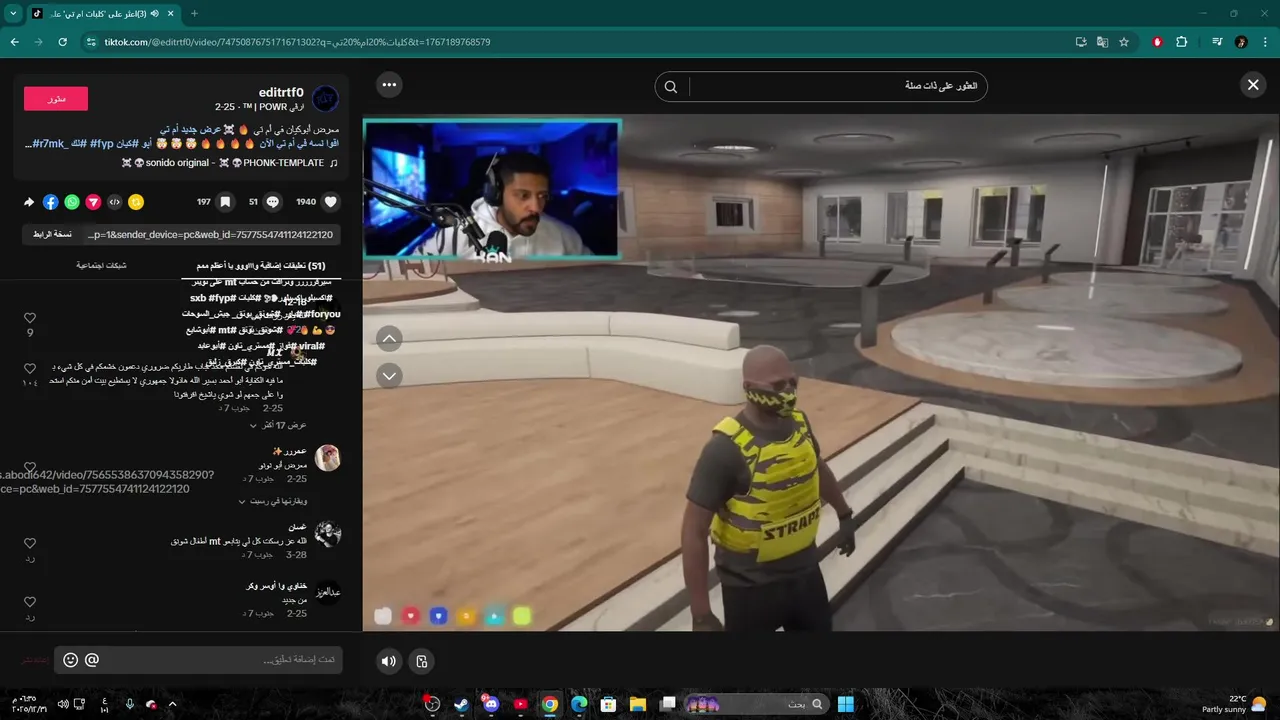Switch to the creator videos tab
Viewport: 1280px width, 720px height.
[x=101, y=266]
